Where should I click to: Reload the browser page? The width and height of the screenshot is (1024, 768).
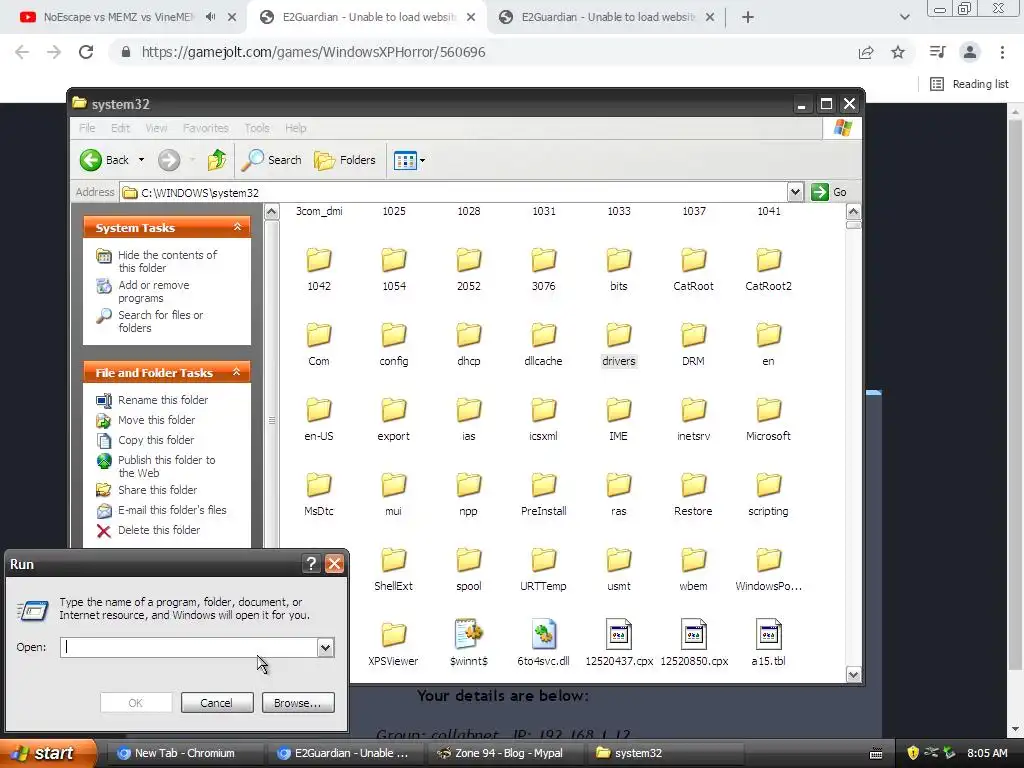[x=86, y=52]
